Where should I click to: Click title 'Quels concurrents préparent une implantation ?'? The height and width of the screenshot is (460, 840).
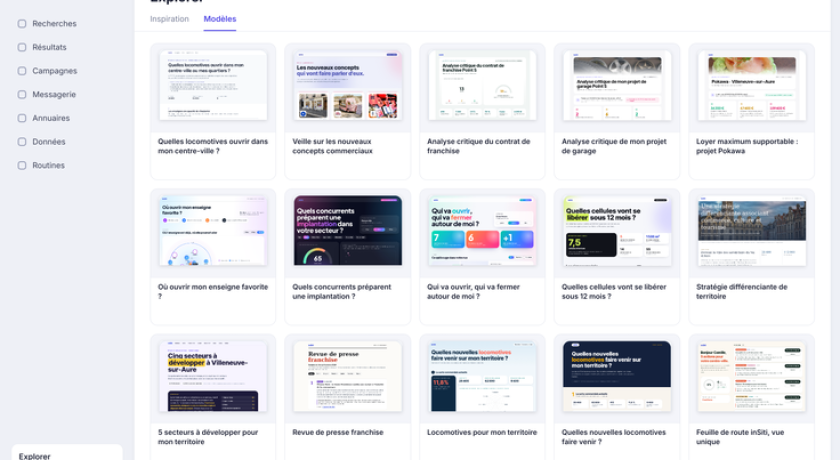(x=342, y=291)
